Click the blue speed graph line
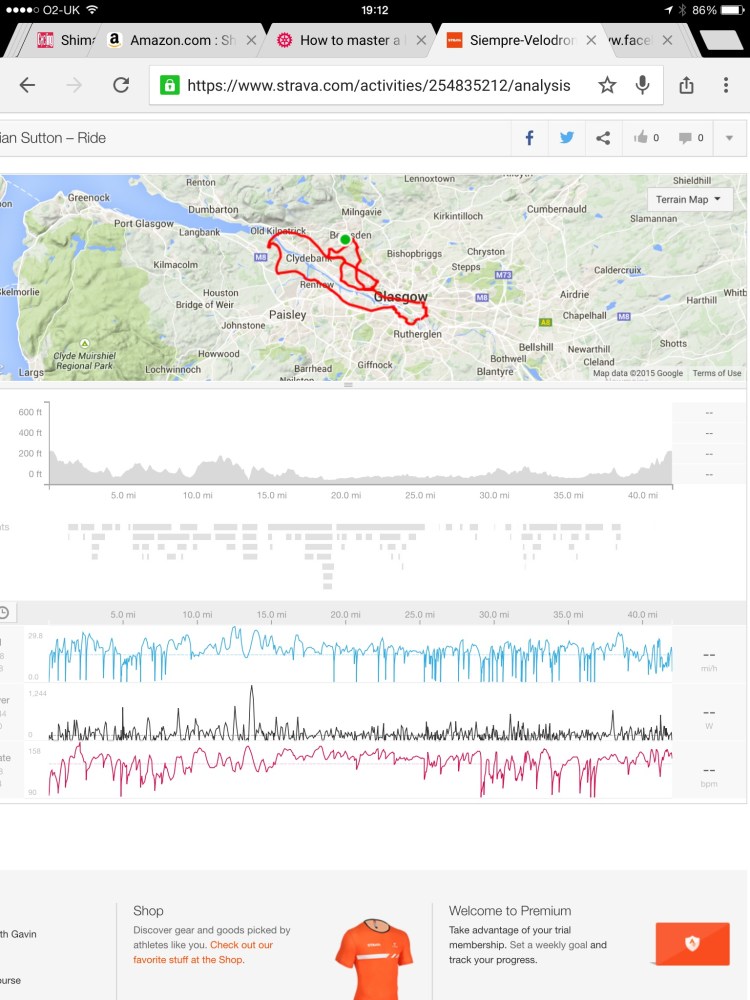 360,654
